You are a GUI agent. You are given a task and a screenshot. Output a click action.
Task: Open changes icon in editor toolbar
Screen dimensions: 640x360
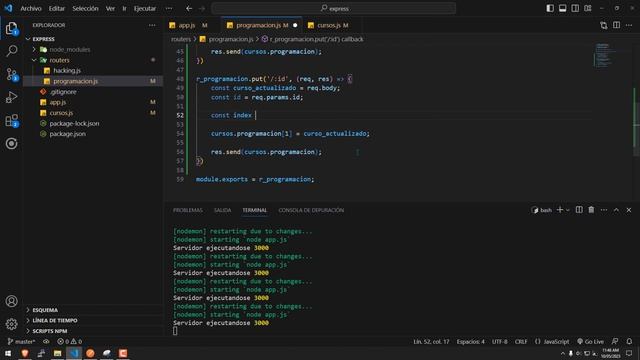[604, 25]
